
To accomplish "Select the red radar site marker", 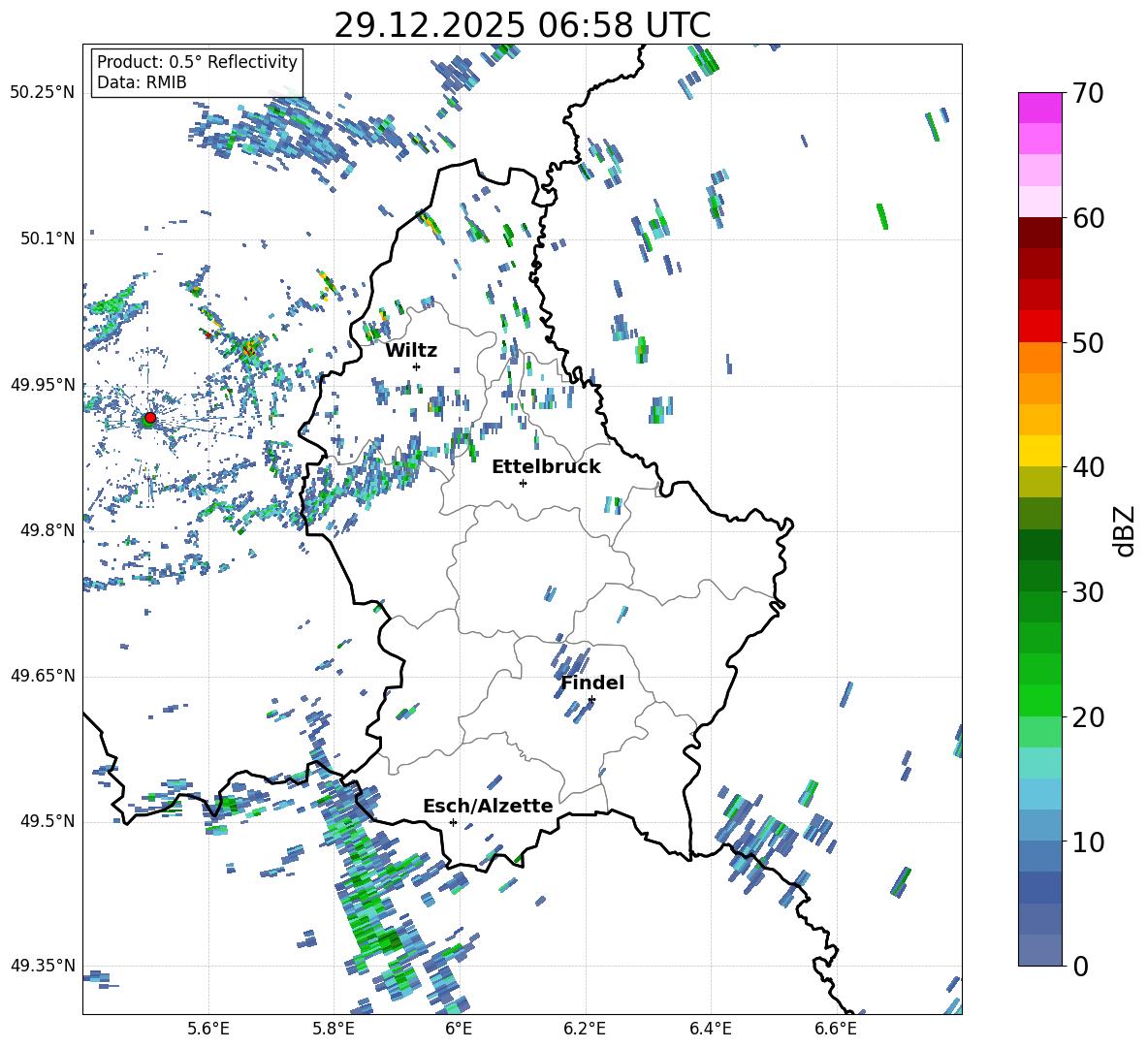I will [150, 418].
